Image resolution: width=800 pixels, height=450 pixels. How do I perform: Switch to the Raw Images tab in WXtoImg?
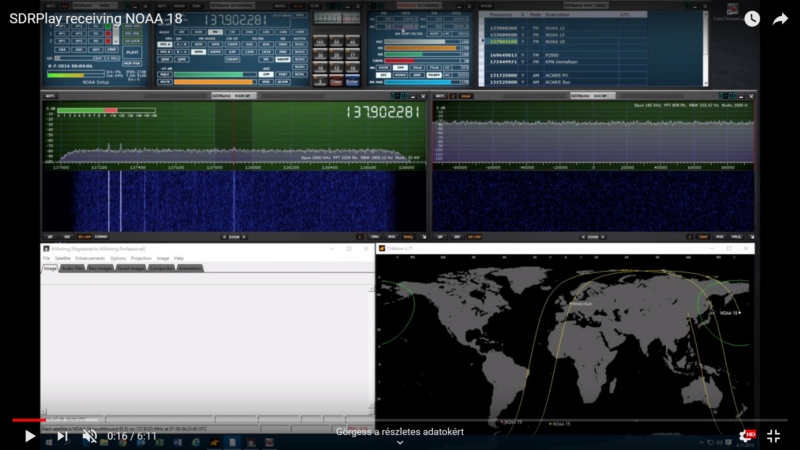[x=100, y=268]
